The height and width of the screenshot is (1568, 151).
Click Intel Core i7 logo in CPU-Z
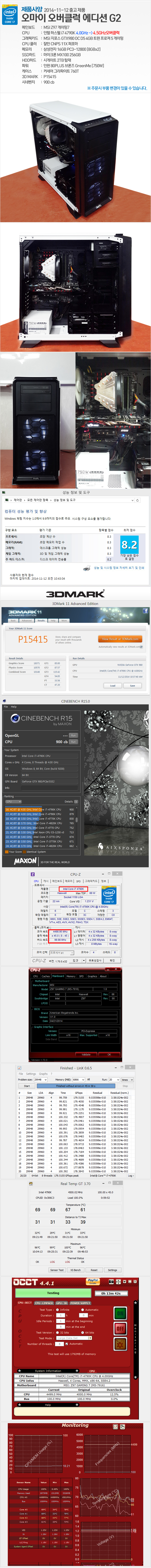pyautogui.click(x=109, y=895)
